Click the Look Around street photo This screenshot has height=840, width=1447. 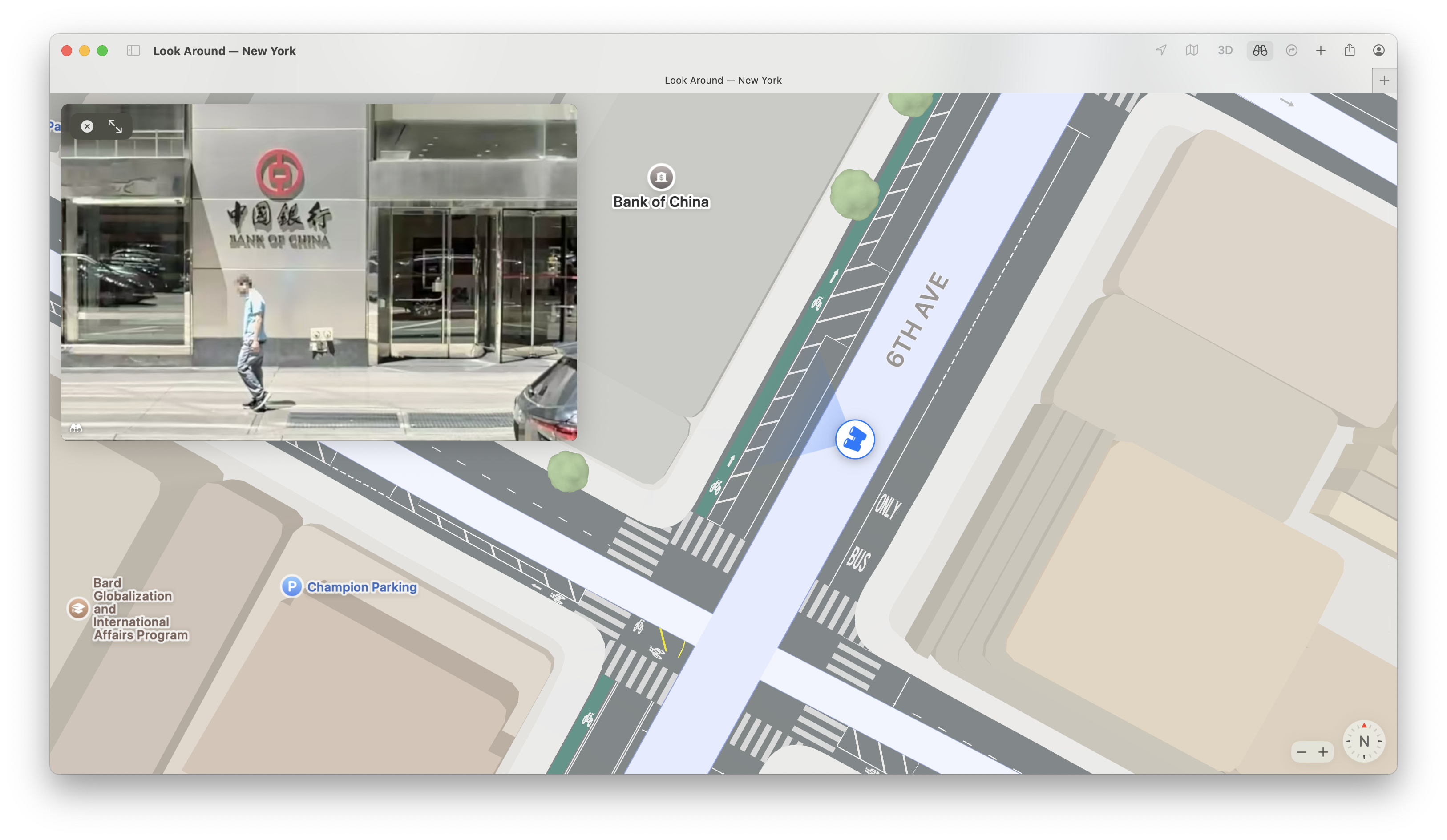pyautogui.click(x=319, y=273)
